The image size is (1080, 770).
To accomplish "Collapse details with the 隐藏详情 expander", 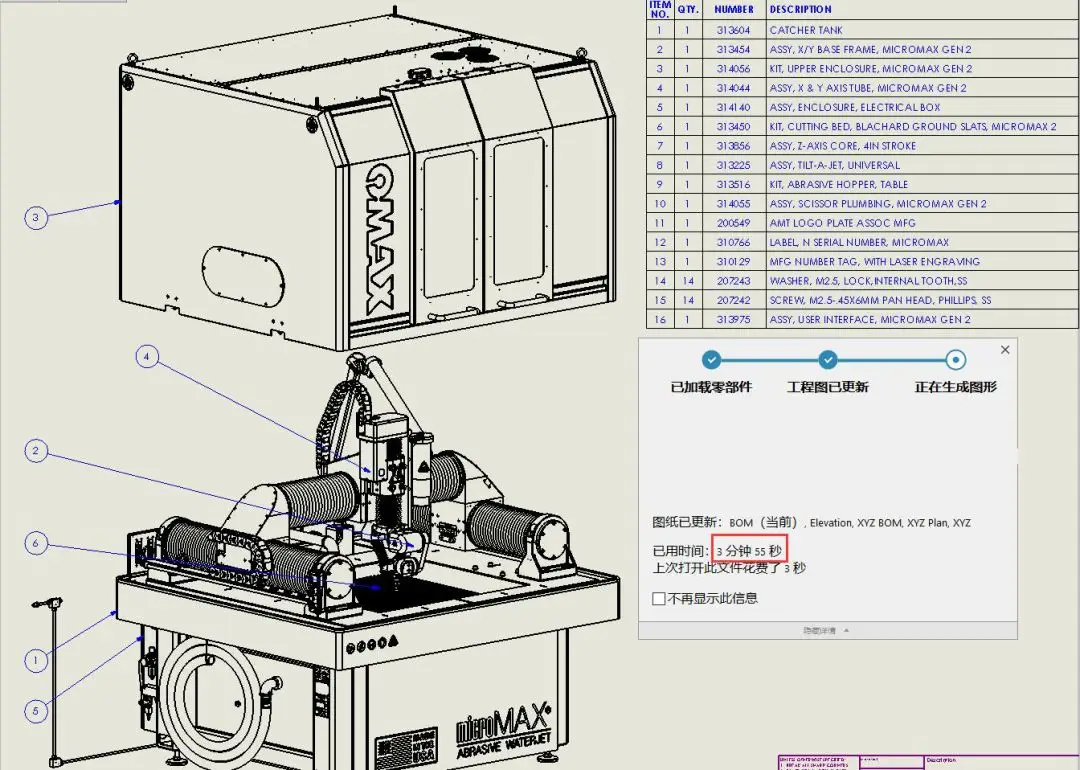I will click(827, 630).
